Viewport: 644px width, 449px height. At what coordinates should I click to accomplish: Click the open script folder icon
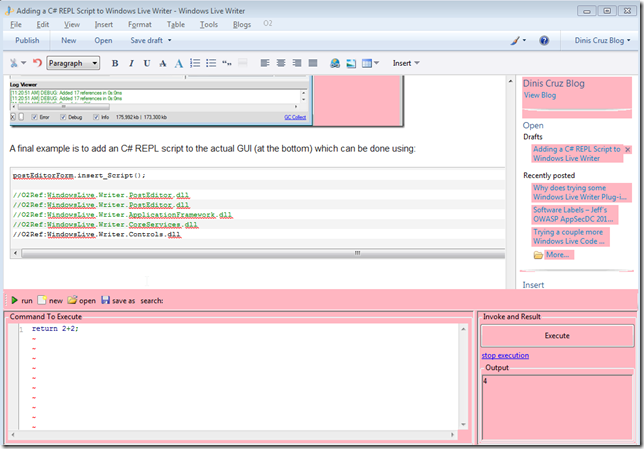point(72,300)
